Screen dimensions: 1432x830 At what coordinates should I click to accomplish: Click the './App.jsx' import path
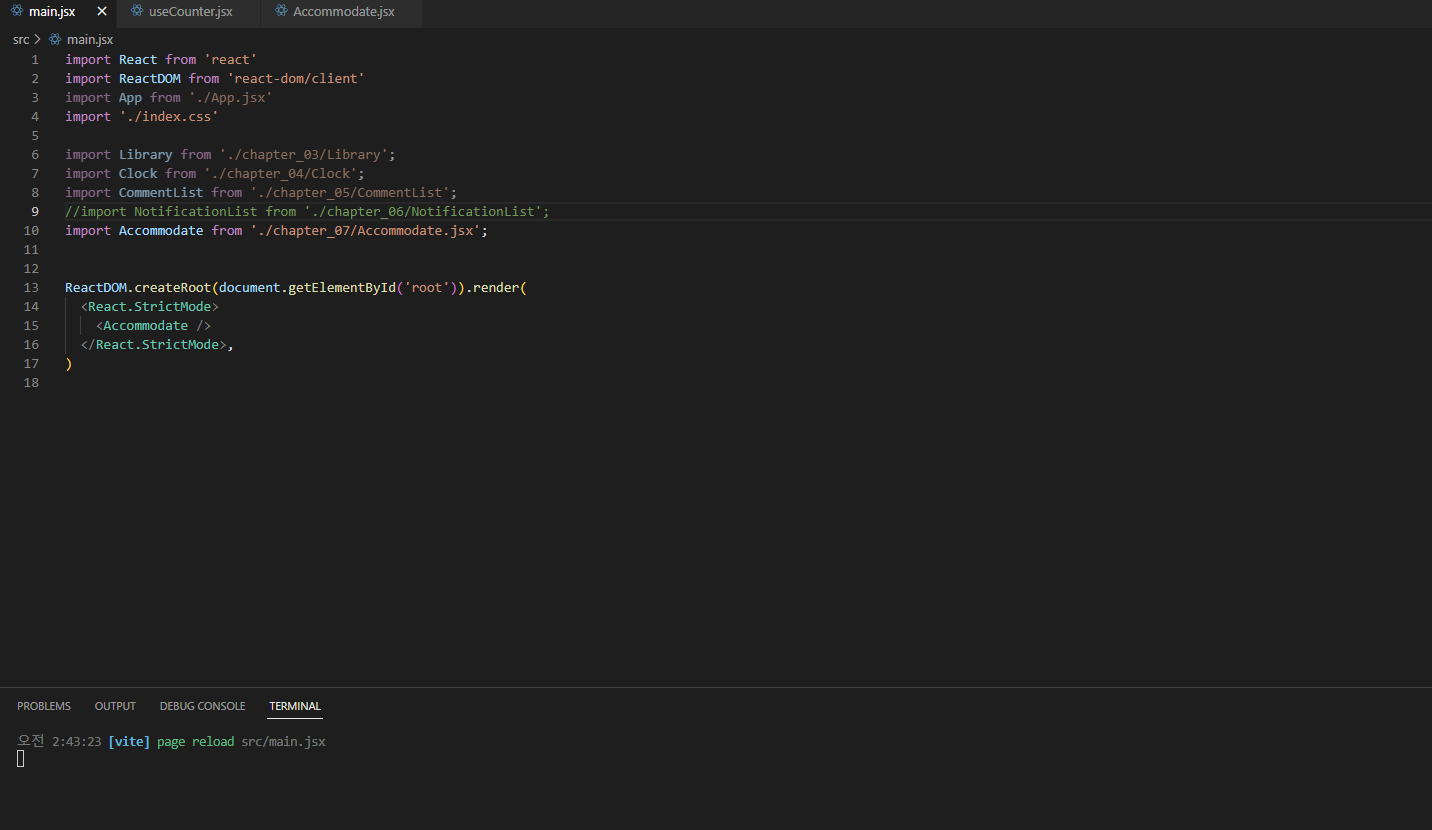click(x=231, y=97)
